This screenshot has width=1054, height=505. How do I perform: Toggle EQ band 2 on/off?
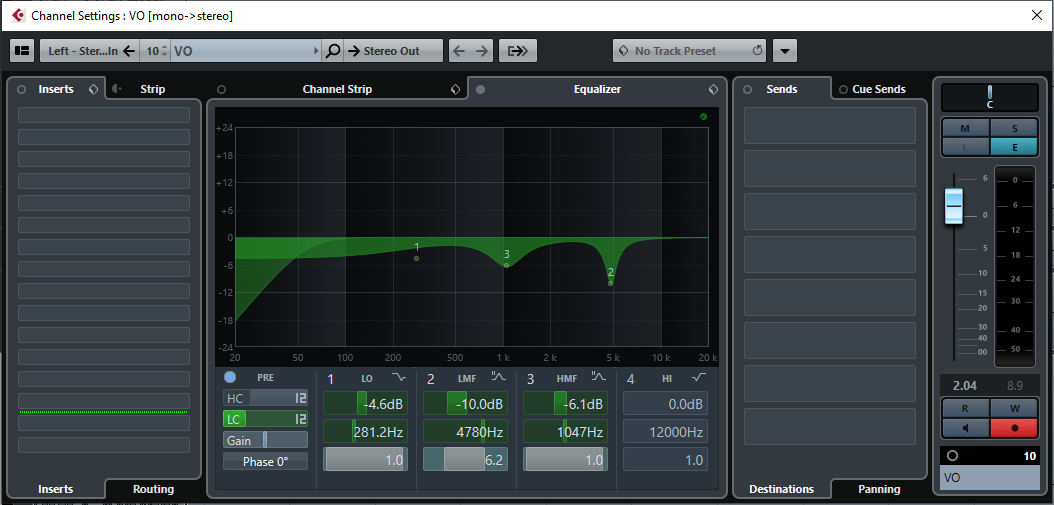point(430,379)
